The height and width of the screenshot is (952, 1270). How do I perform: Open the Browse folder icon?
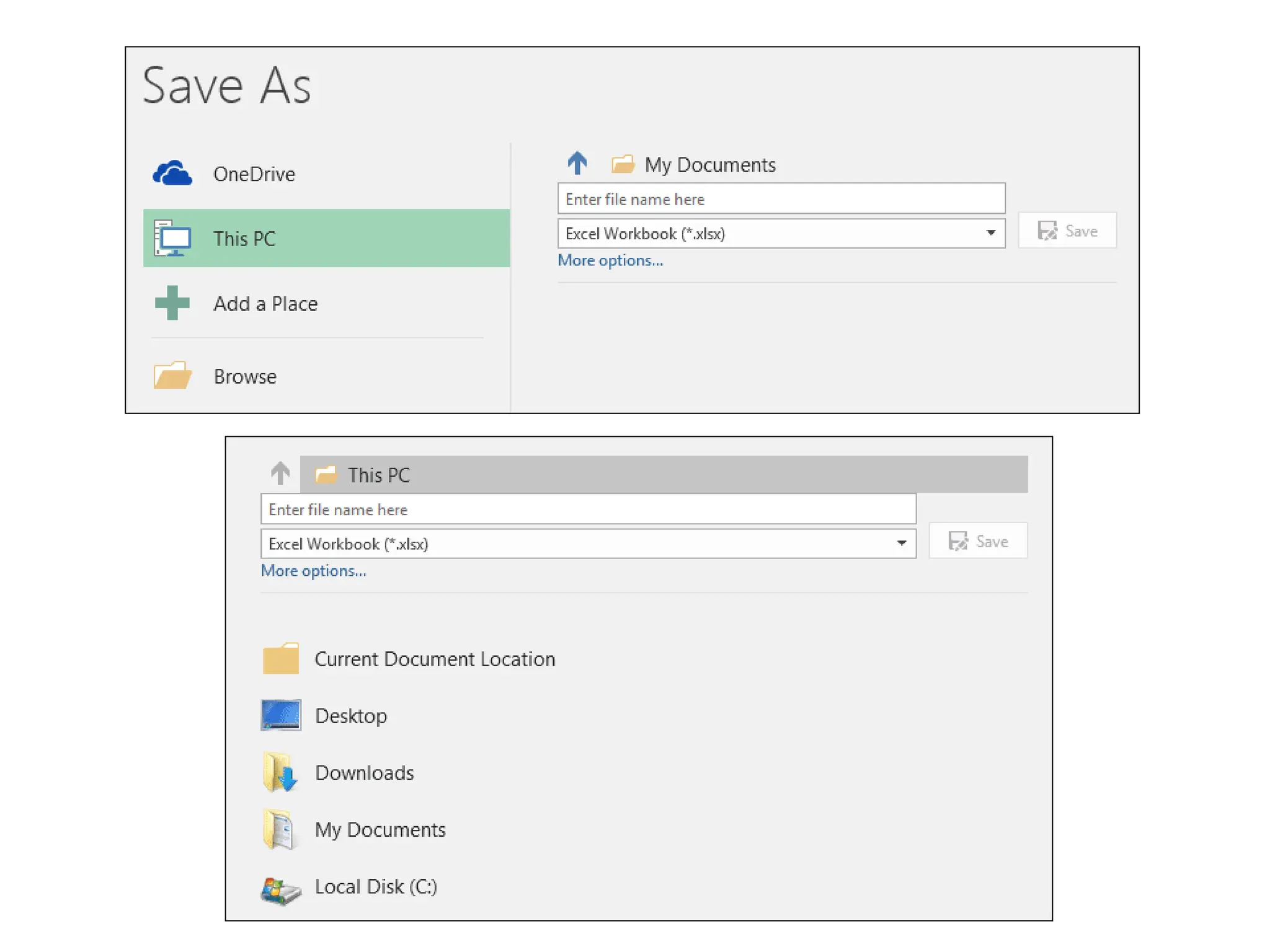pos(172,376)
